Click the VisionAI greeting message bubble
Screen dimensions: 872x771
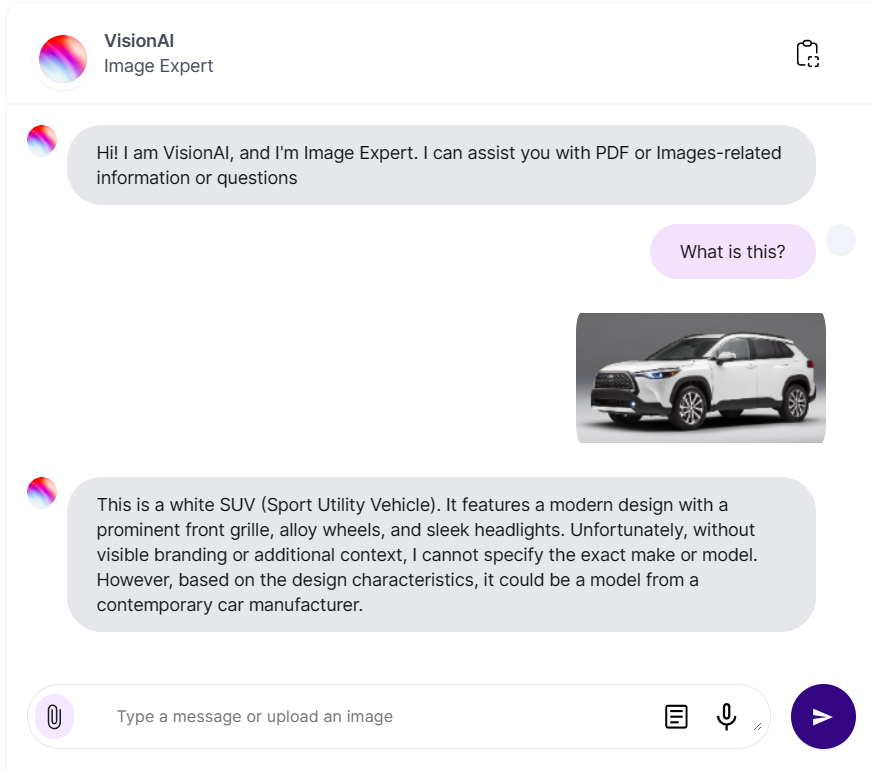pos(441,165)
